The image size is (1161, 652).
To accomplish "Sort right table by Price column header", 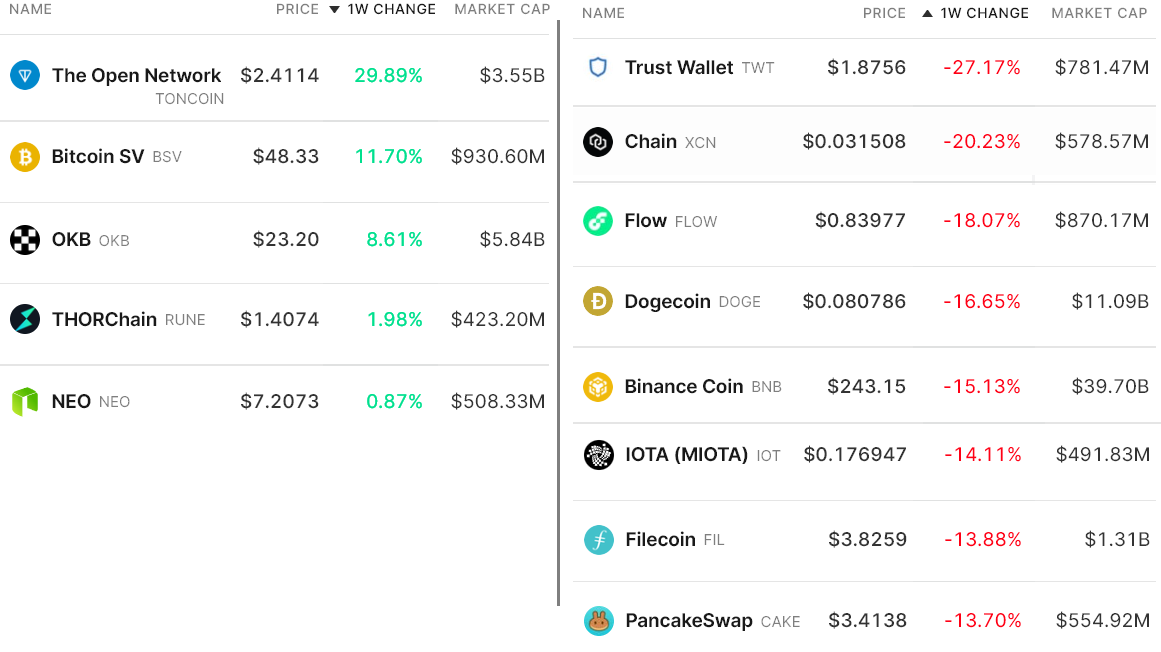I will [x=884, y=14].
